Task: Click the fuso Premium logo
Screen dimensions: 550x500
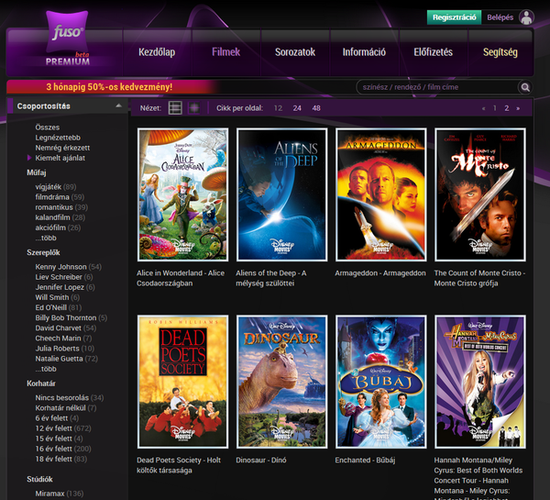Action: (67, 38)
